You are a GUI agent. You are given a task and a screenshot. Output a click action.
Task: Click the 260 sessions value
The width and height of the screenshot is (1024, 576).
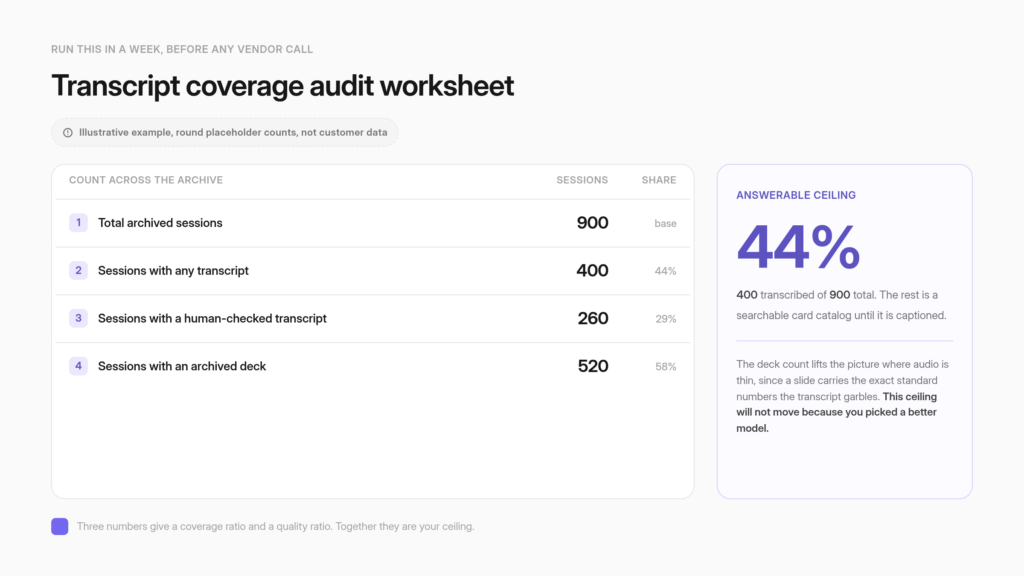pos(593,318)
